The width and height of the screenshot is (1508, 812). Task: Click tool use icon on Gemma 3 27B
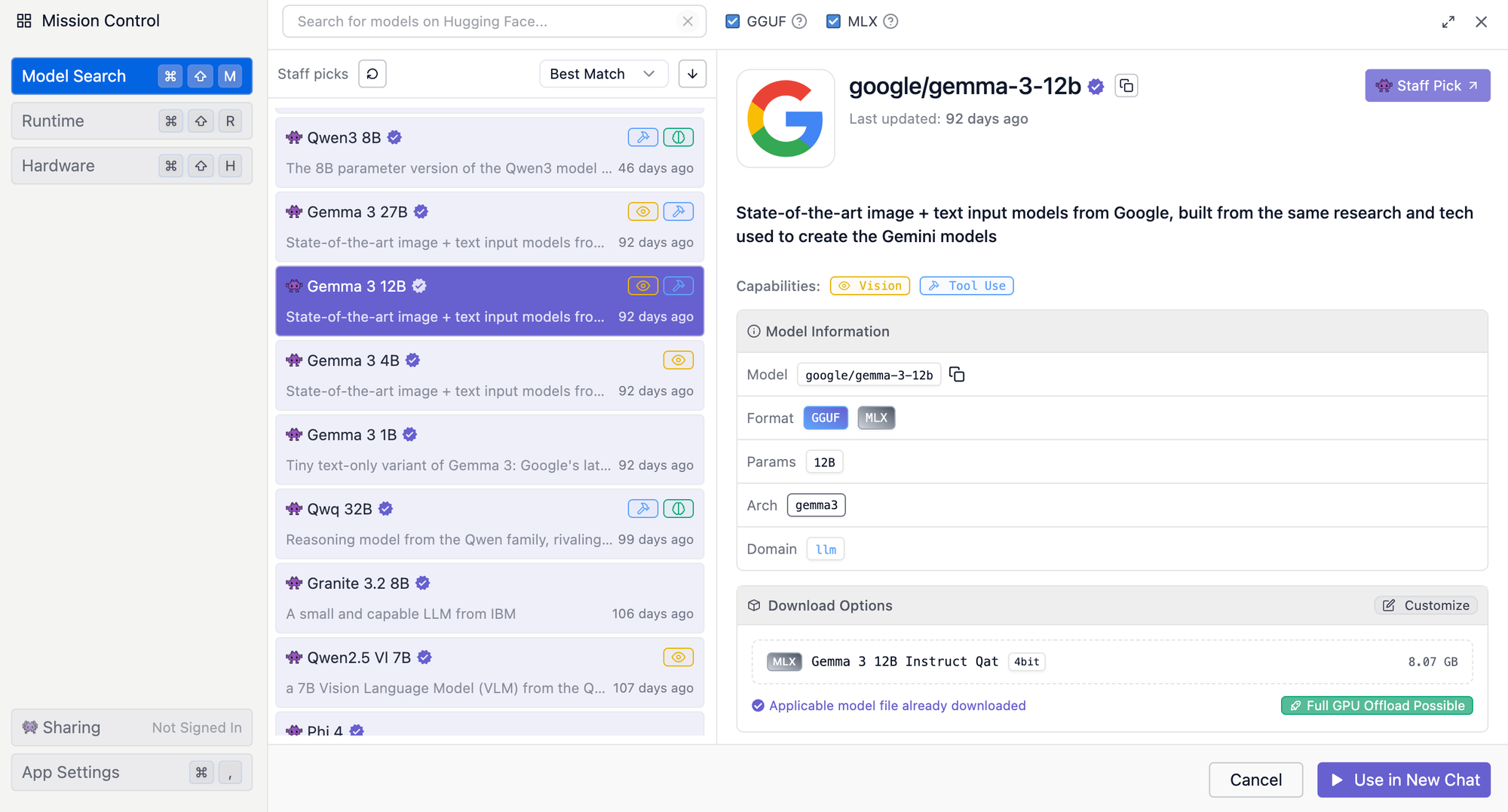(679, 212)
